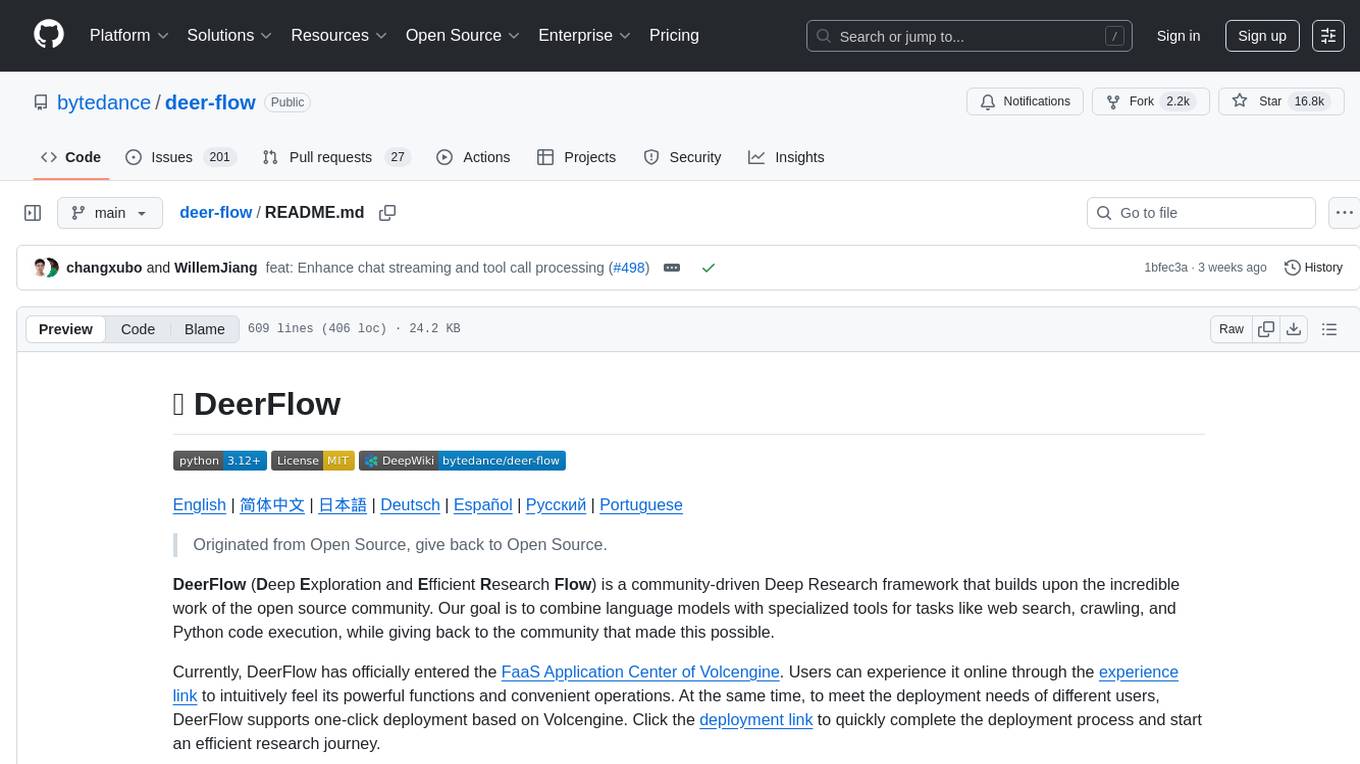1360x764 pixels.
Task: Open the GitHub homepage logo
Action: (x=49, y=35)
